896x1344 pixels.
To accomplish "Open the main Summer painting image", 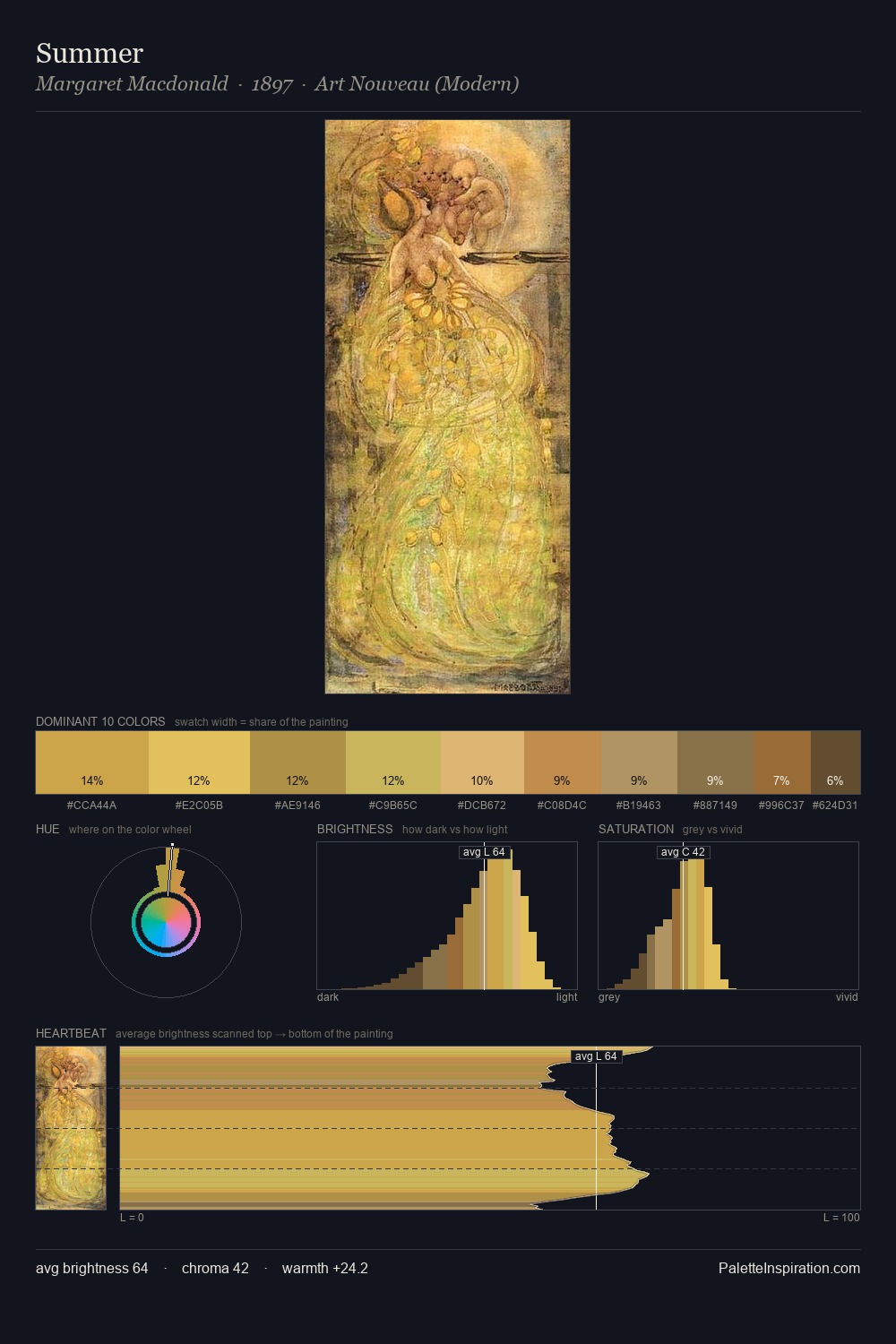I will click(x=447, y=407).
